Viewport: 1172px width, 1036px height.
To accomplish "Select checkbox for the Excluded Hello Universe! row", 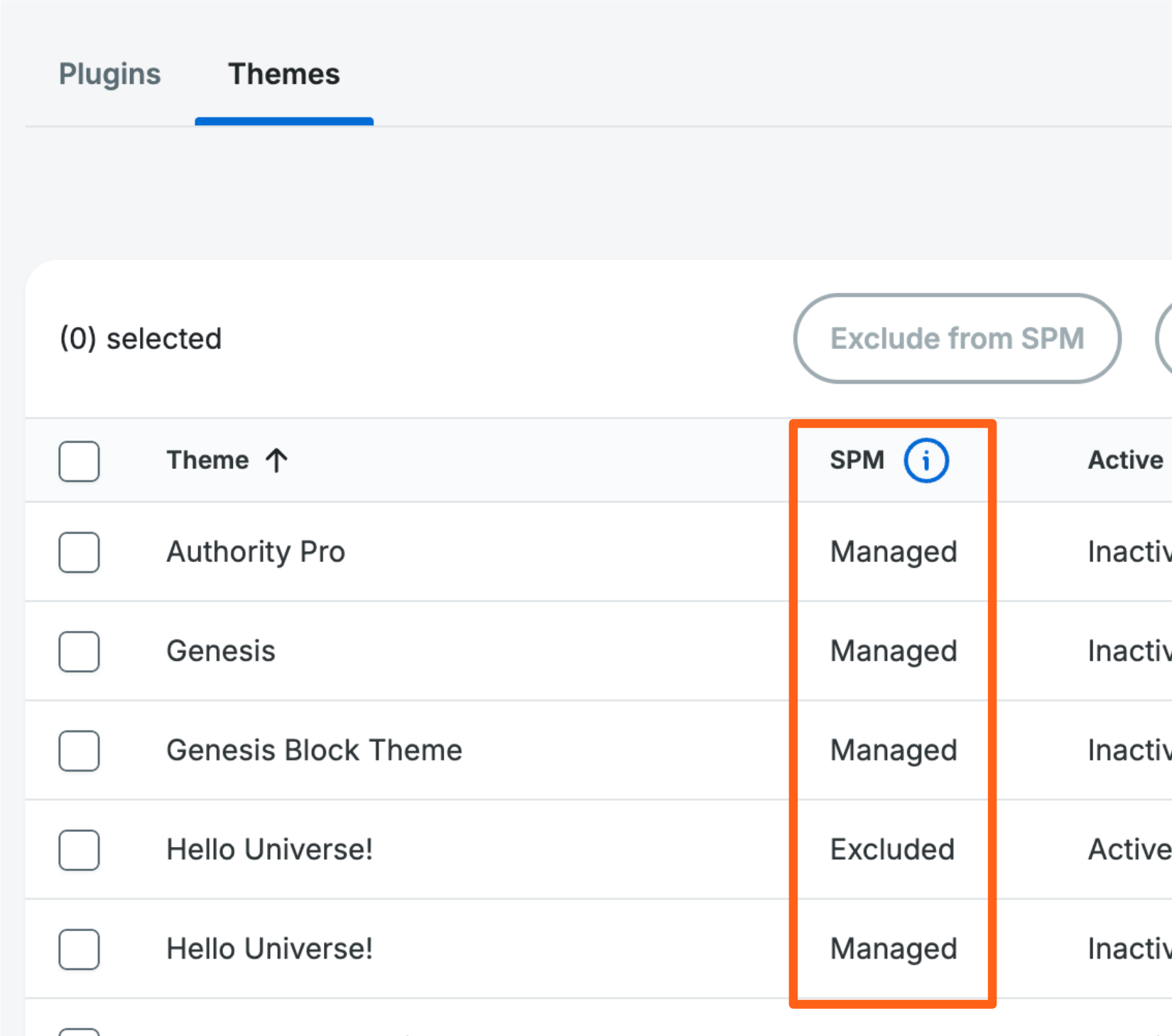I will point(79,850).
